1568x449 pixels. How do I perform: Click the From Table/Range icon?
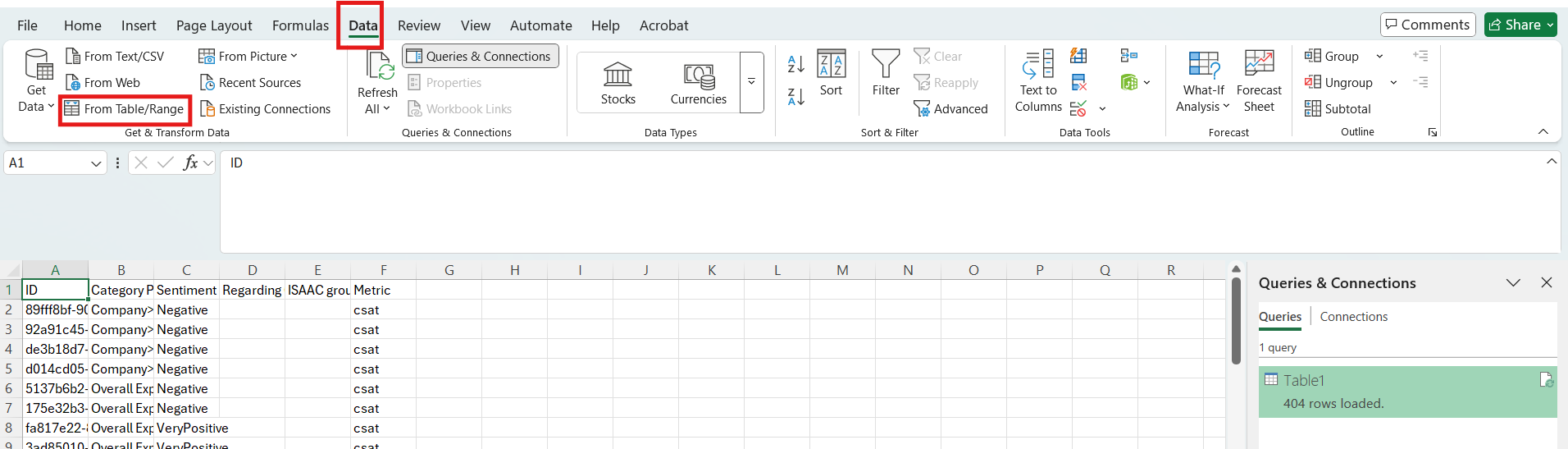[72, 109]
